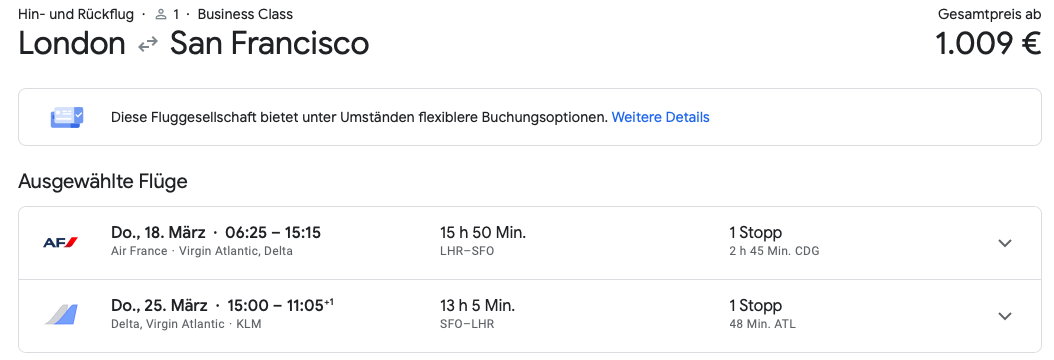Click the Ausgewählte Flüge section heading
Screen dimensions: 1054x360
[103, 181]
